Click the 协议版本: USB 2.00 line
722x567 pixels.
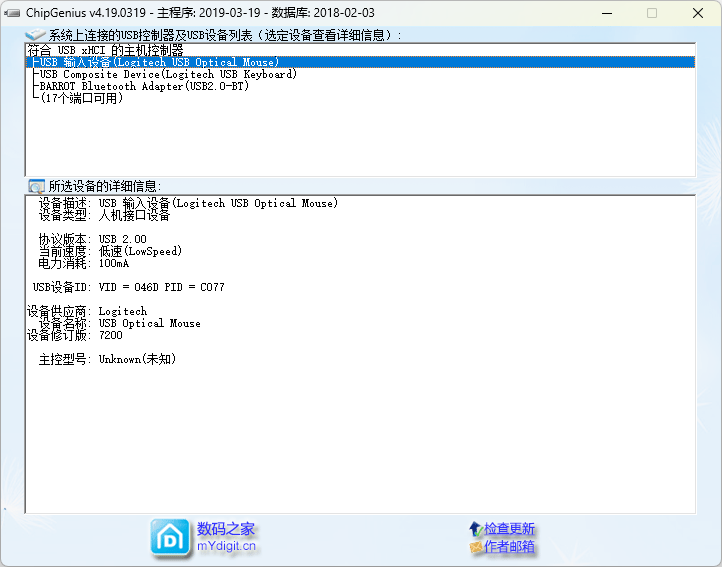point(92,239)
